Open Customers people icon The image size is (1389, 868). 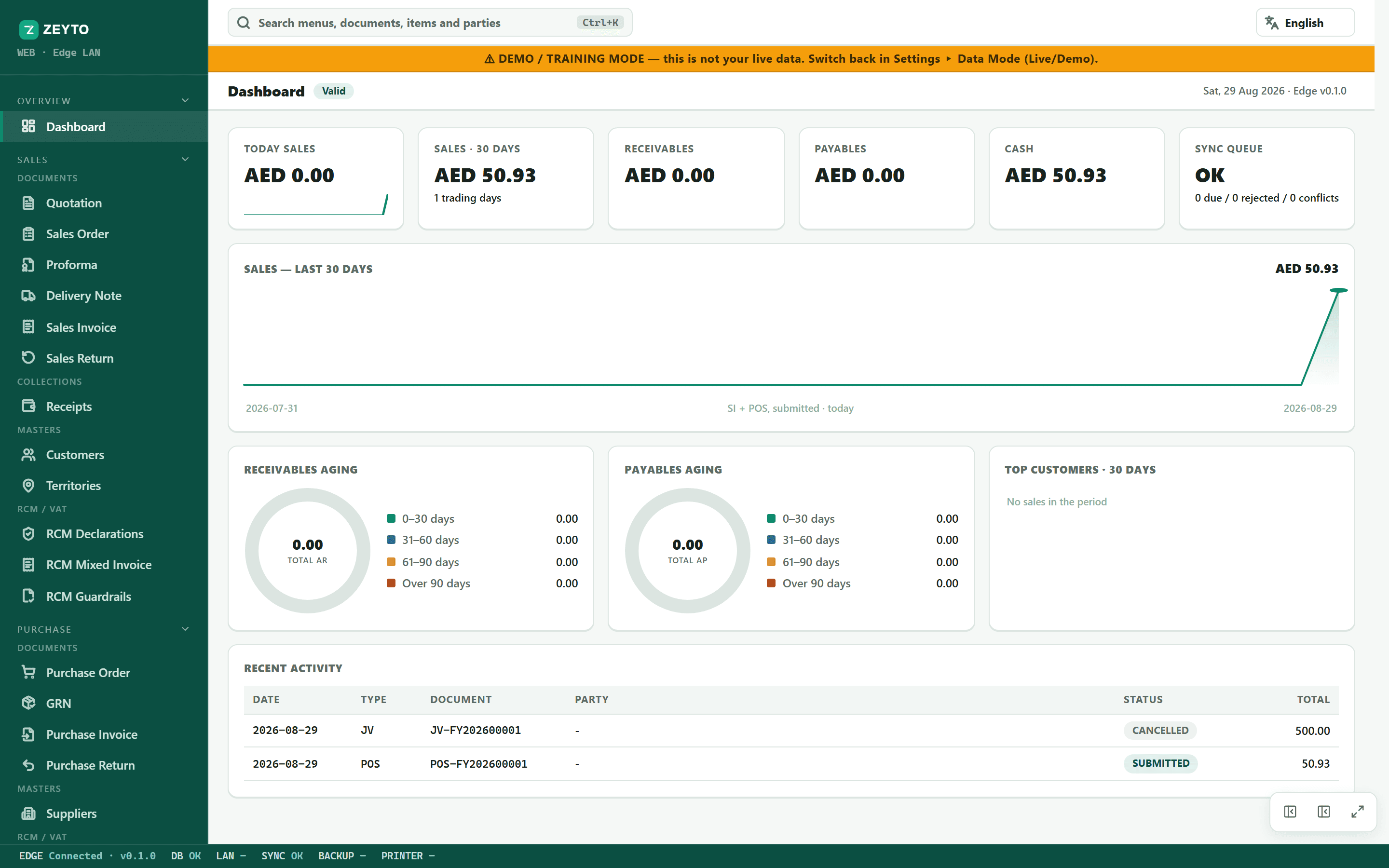coord(28,455)
